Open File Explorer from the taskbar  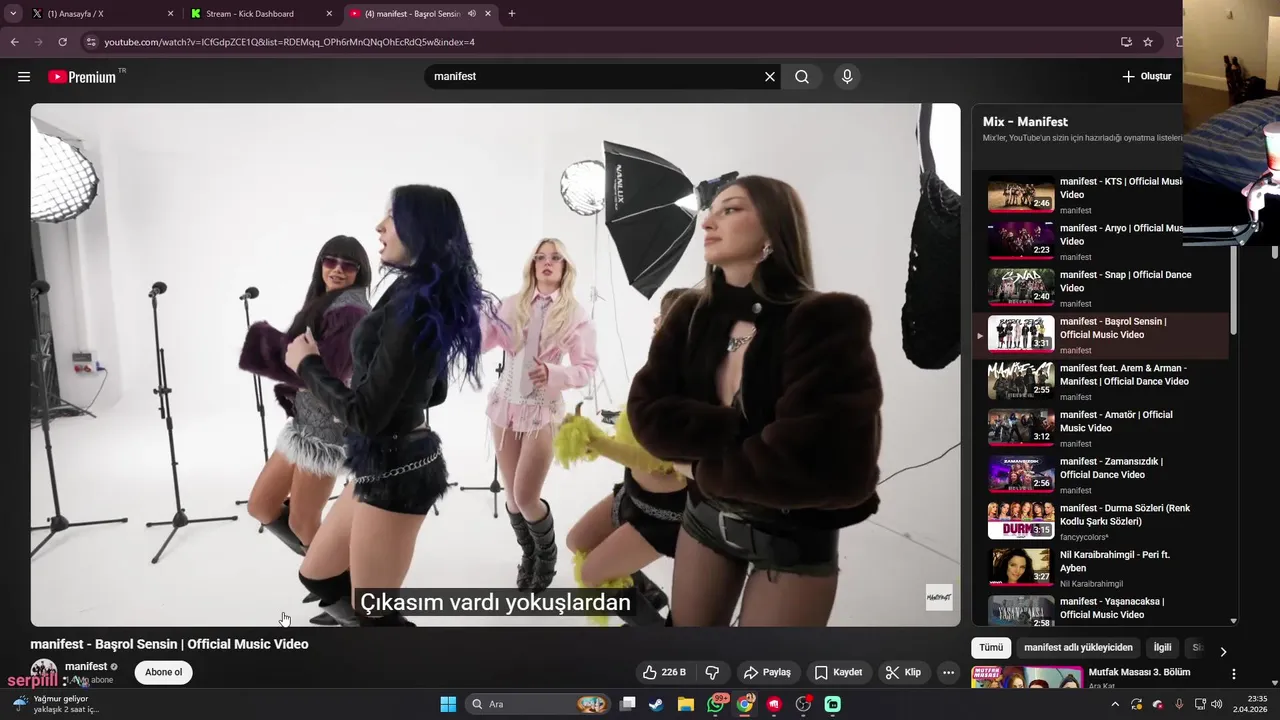tap(685, 704)
